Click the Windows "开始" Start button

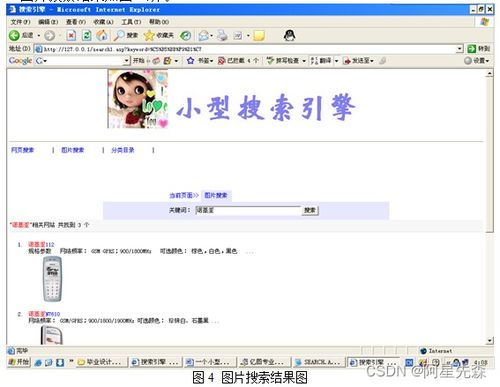point(19,362)
